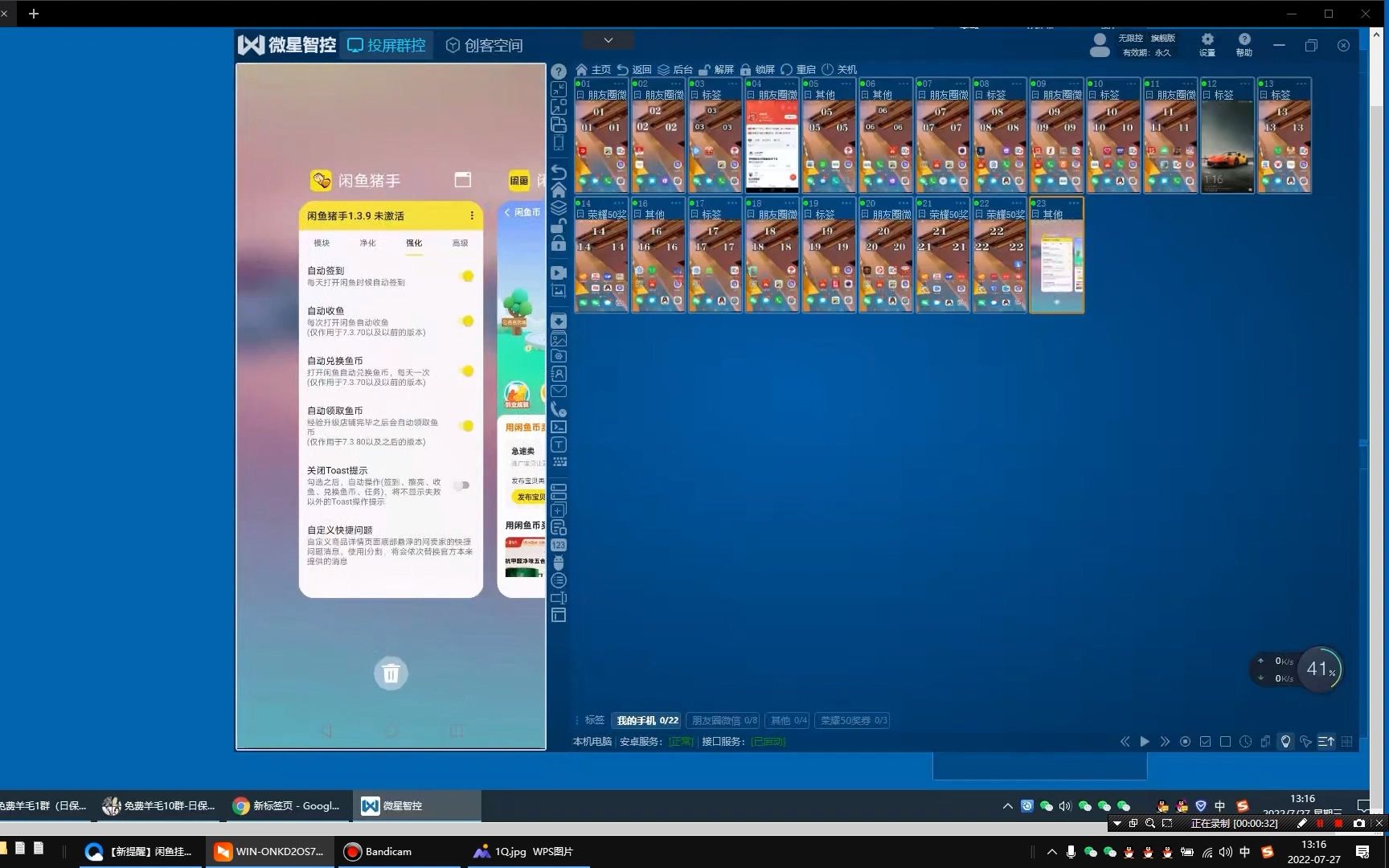Click the user account avatar icon

click(1100, 45)
